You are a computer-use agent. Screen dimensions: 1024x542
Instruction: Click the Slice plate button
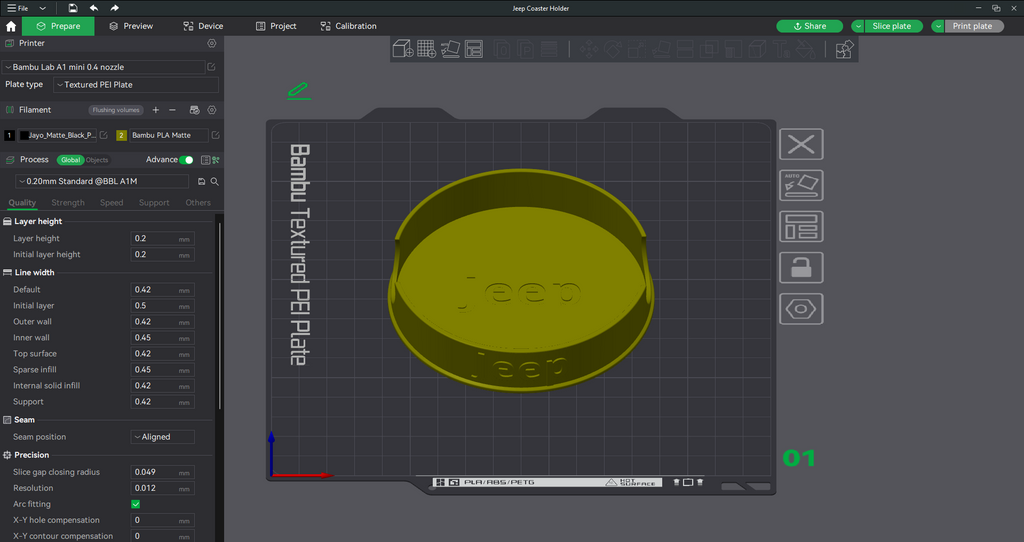point(892,26)
